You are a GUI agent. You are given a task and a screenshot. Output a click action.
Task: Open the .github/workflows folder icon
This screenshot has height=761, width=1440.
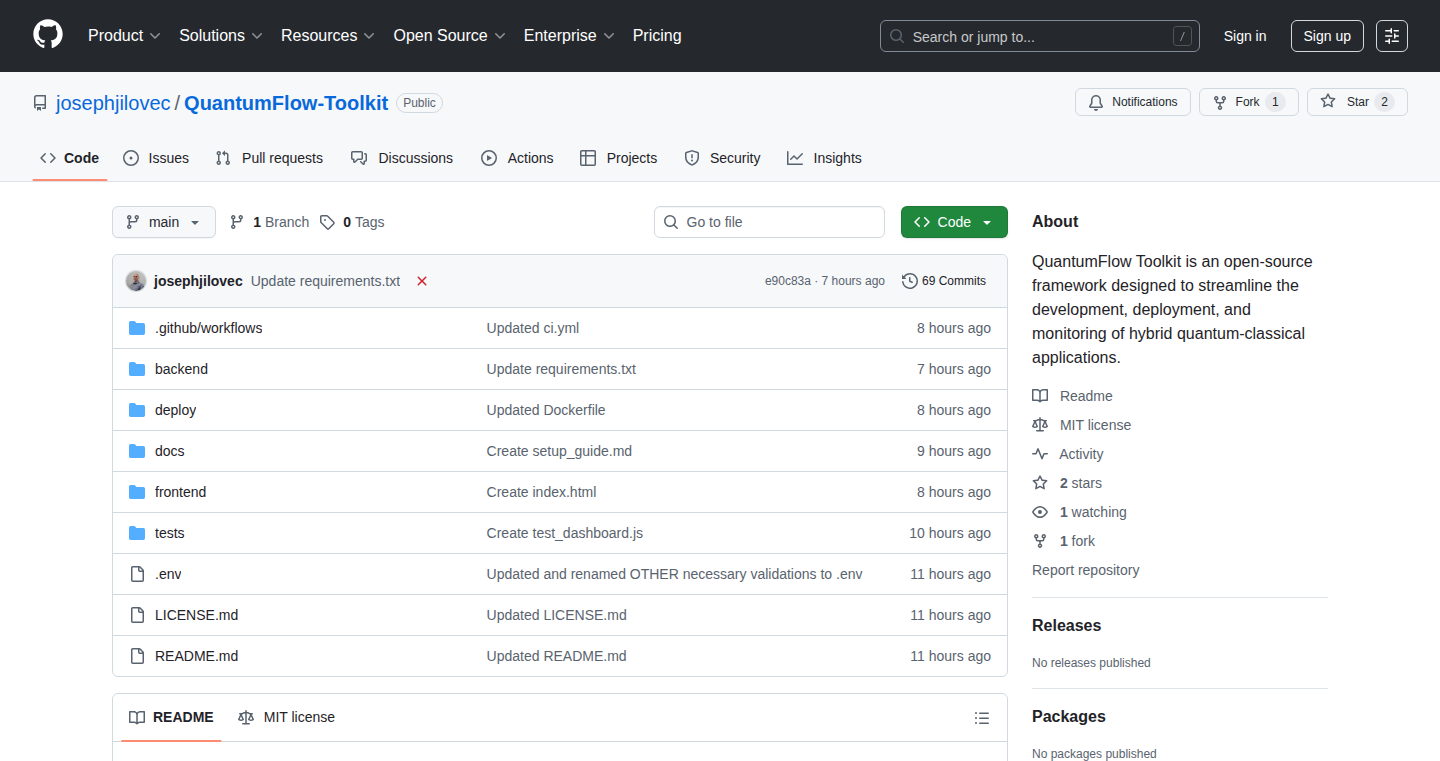(137, 328)
